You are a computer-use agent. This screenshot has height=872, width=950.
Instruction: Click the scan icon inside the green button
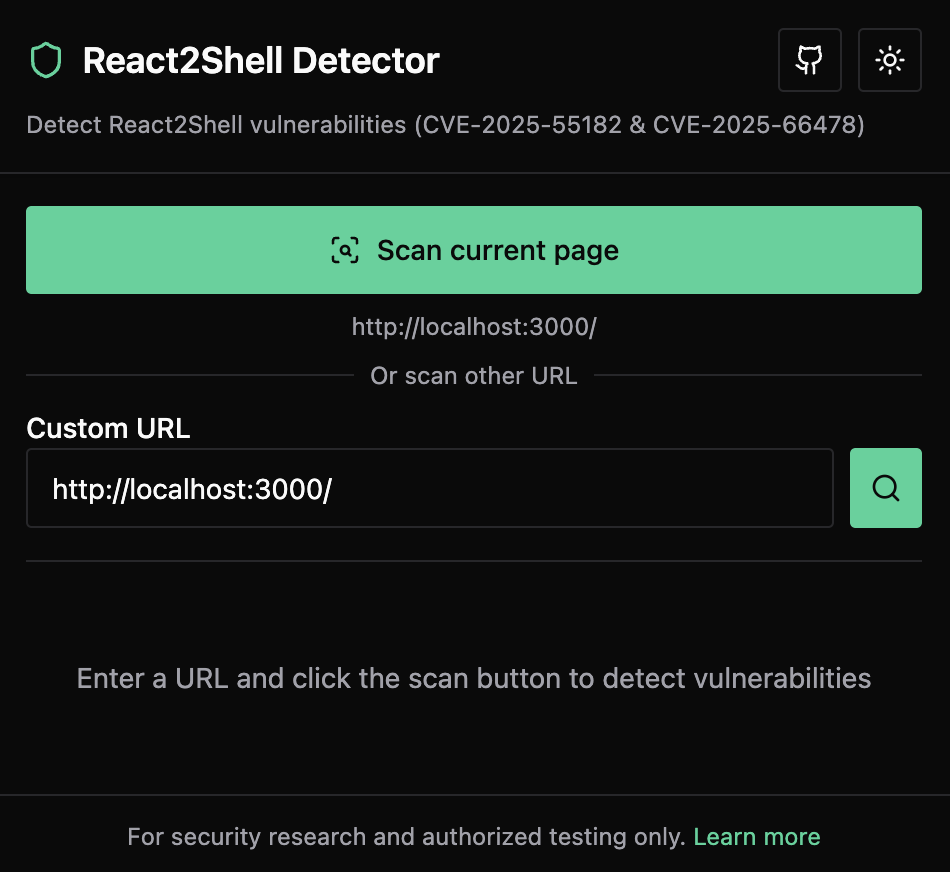pyautogui.click(x=346, y=251)
